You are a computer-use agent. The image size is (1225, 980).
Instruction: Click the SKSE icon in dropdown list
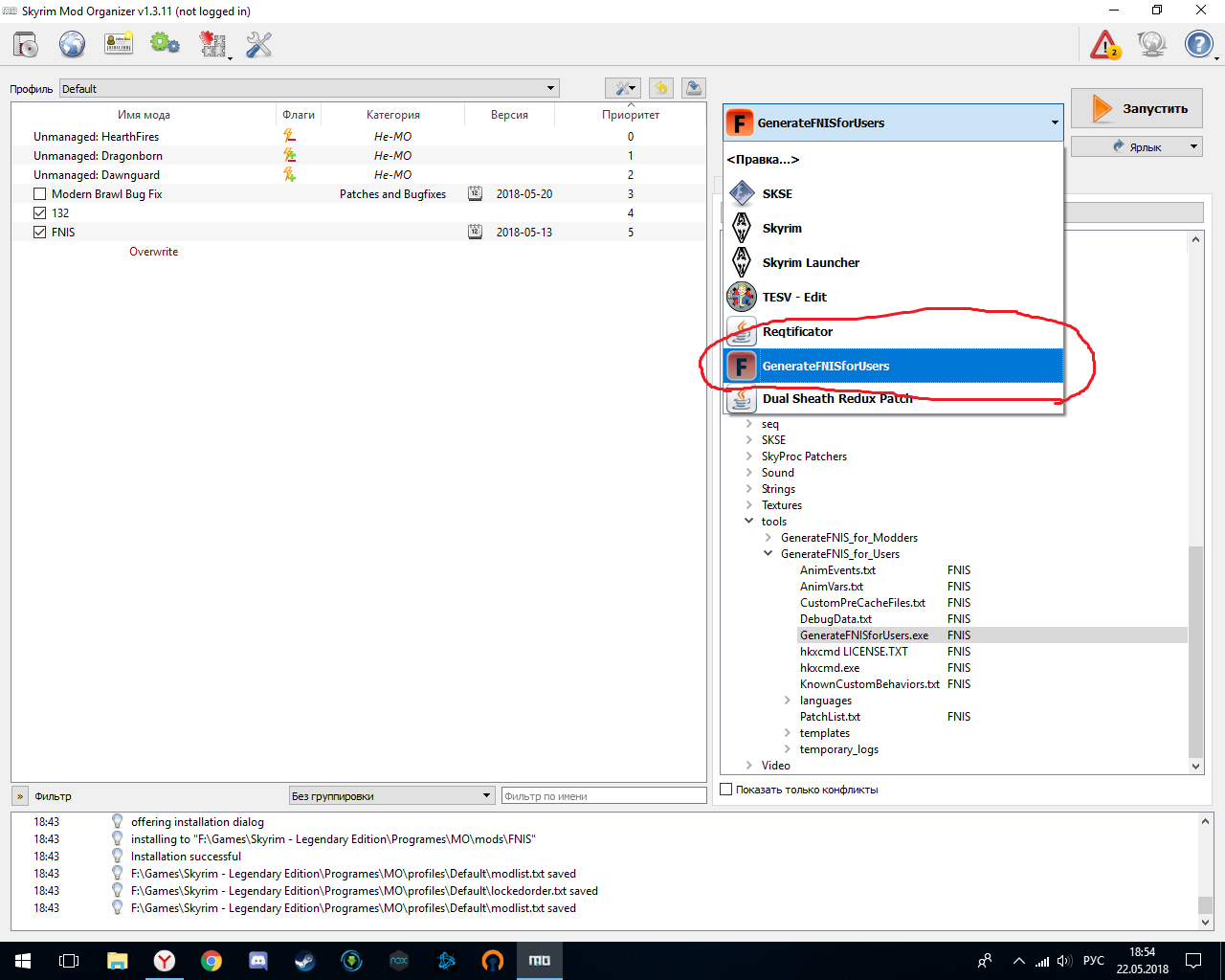742,193
